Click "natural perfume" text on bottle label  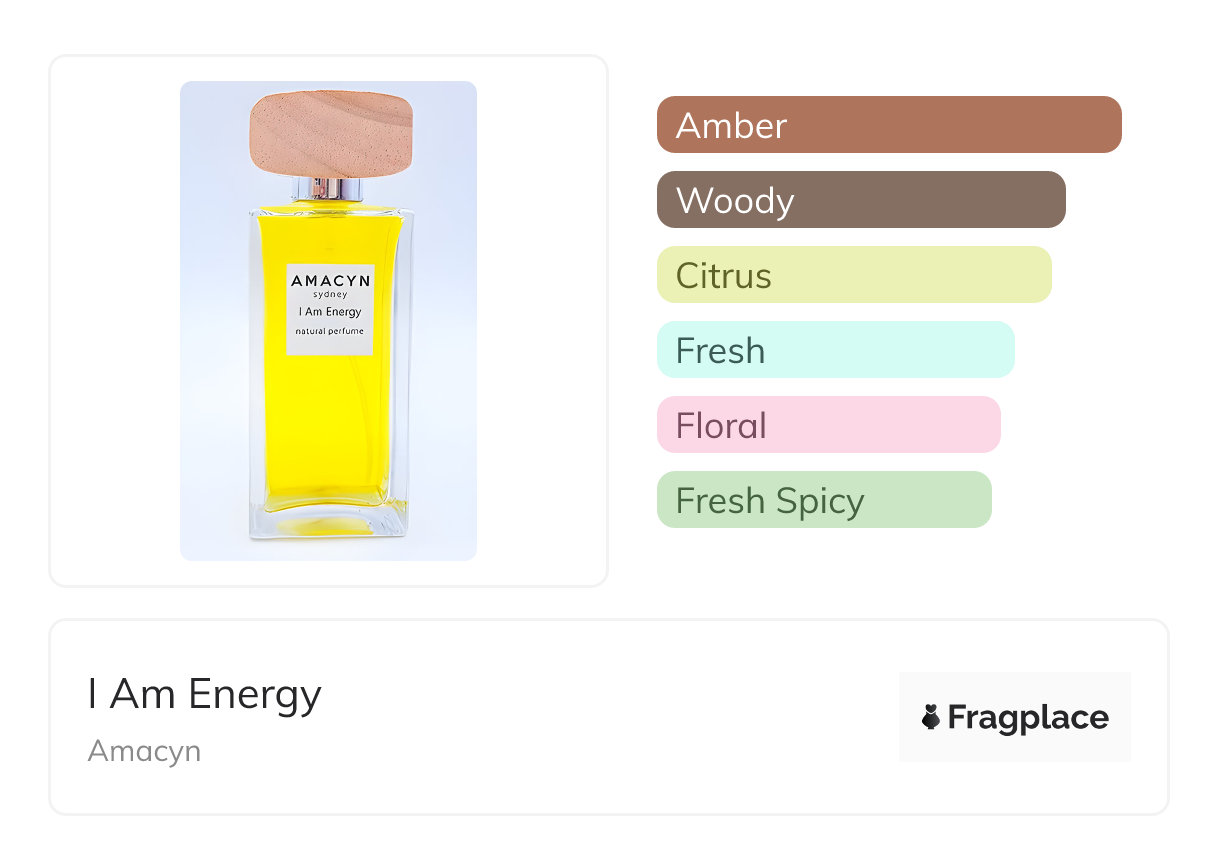point(330,330)
